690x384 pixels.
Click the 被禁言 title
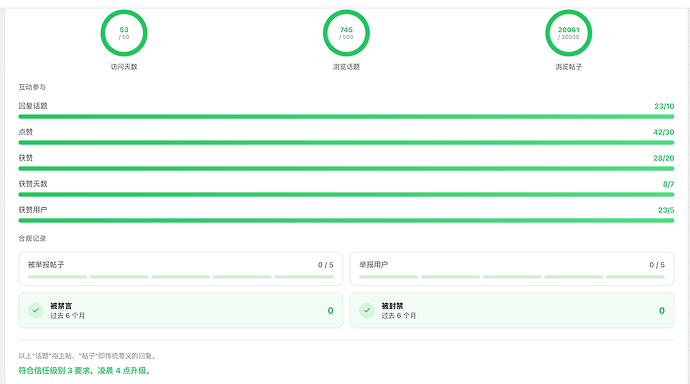click(61, 306)
